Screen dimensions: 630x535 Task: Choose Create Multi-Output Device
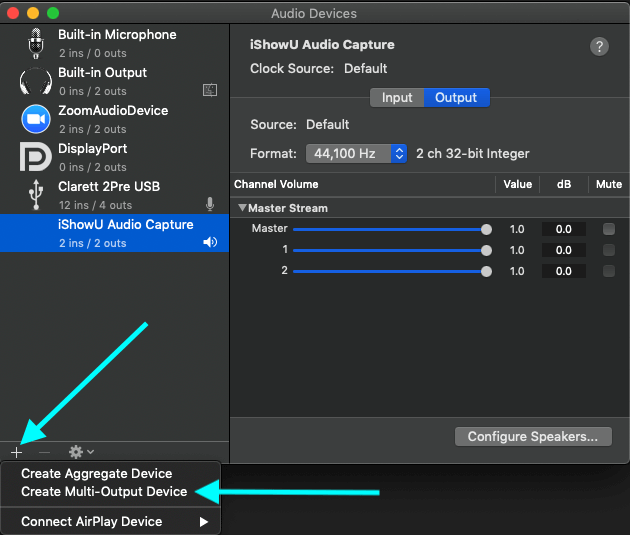104,492
